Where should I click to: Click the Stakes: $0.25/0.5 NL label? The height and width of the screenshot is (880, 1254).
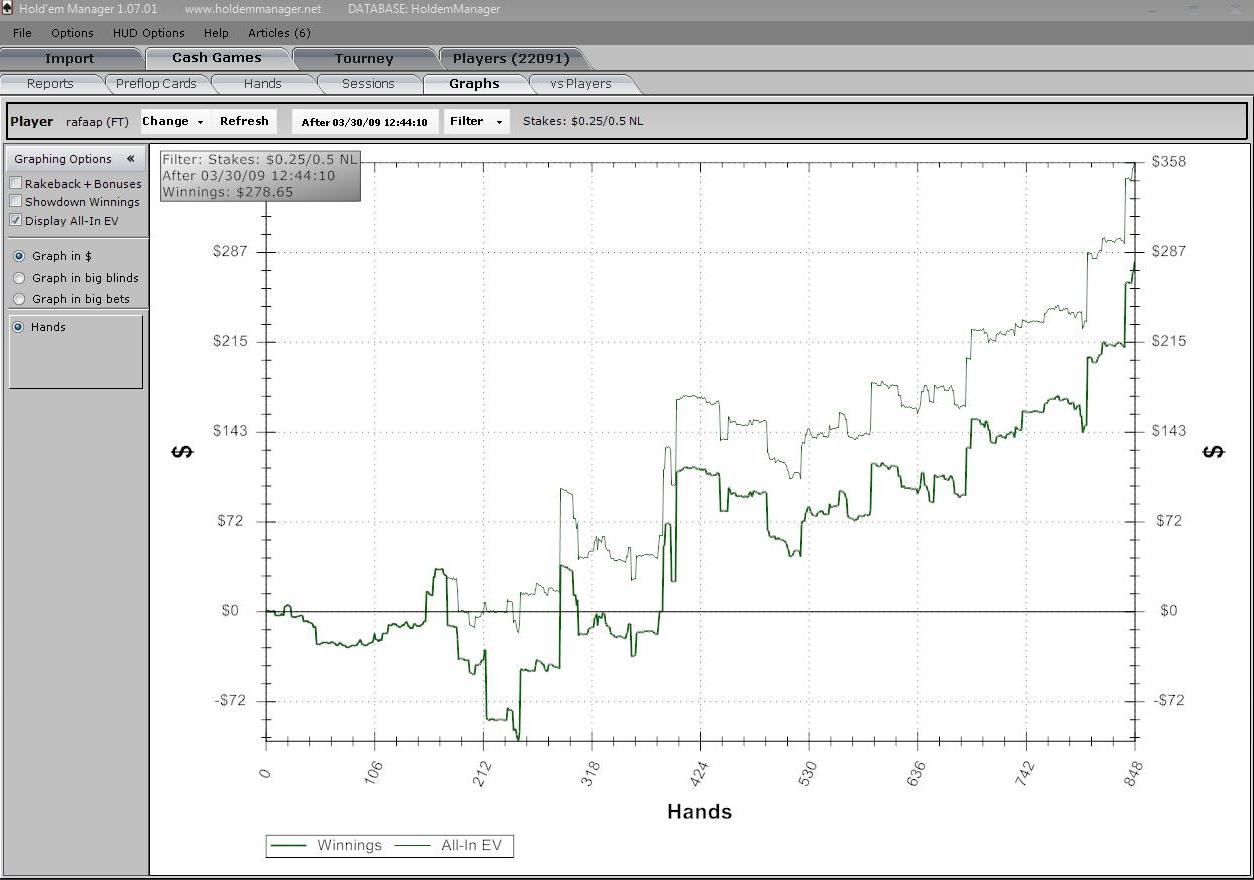point(583,121)
